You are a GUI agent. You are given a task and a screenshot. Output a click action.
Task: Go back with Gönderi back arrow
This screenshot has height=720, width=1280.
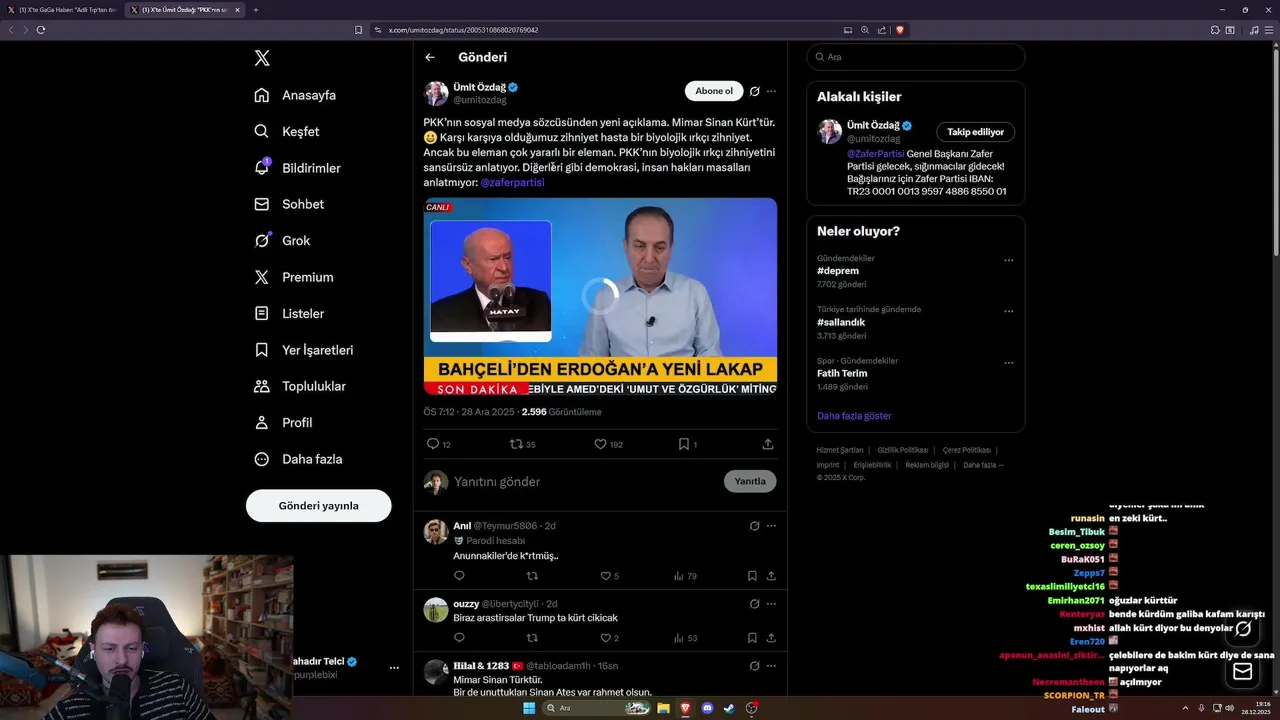click(430, 57)
